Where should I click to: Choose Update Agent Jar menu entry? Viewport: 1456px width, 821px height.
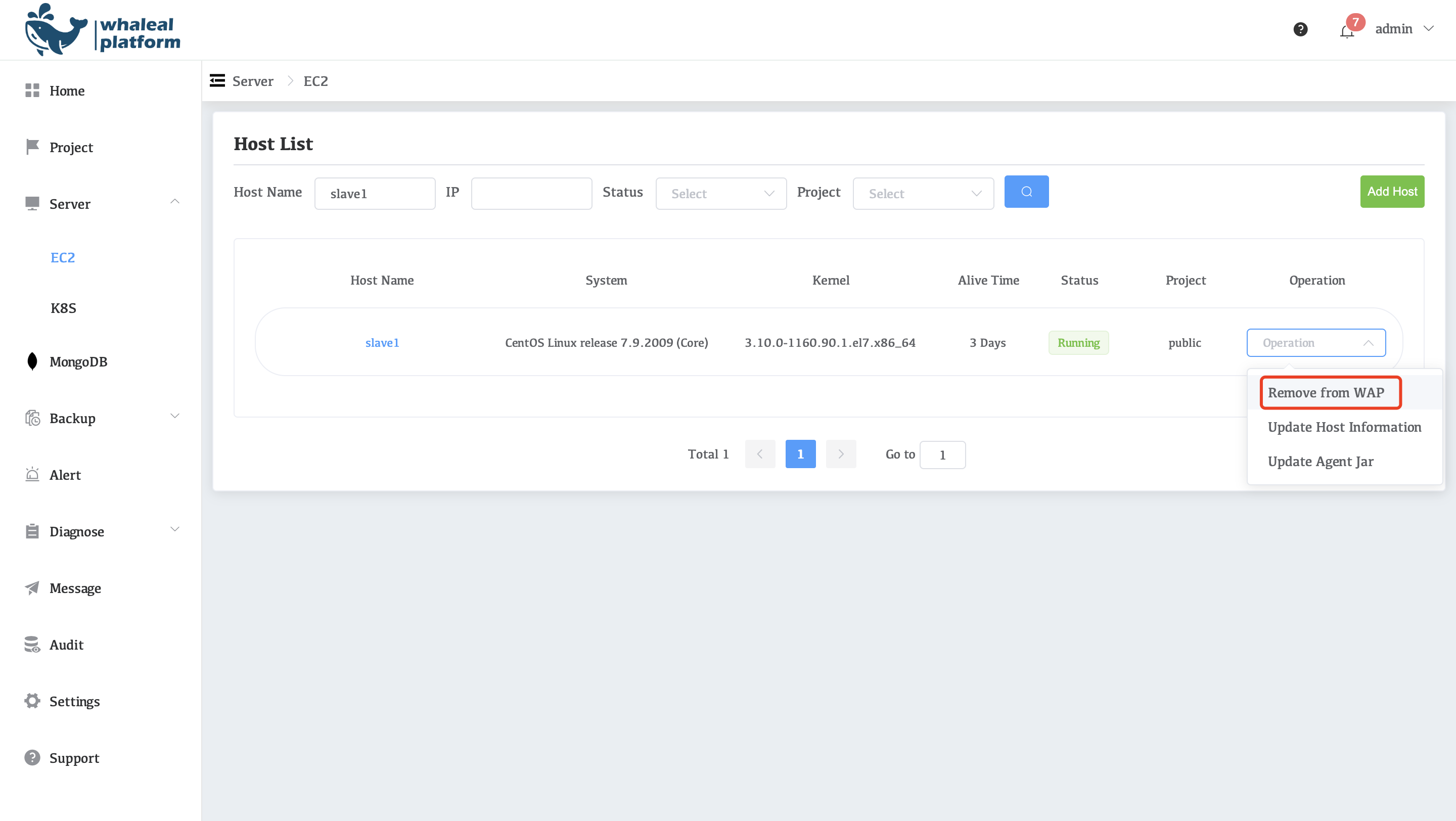click(x=1320, y=462)
